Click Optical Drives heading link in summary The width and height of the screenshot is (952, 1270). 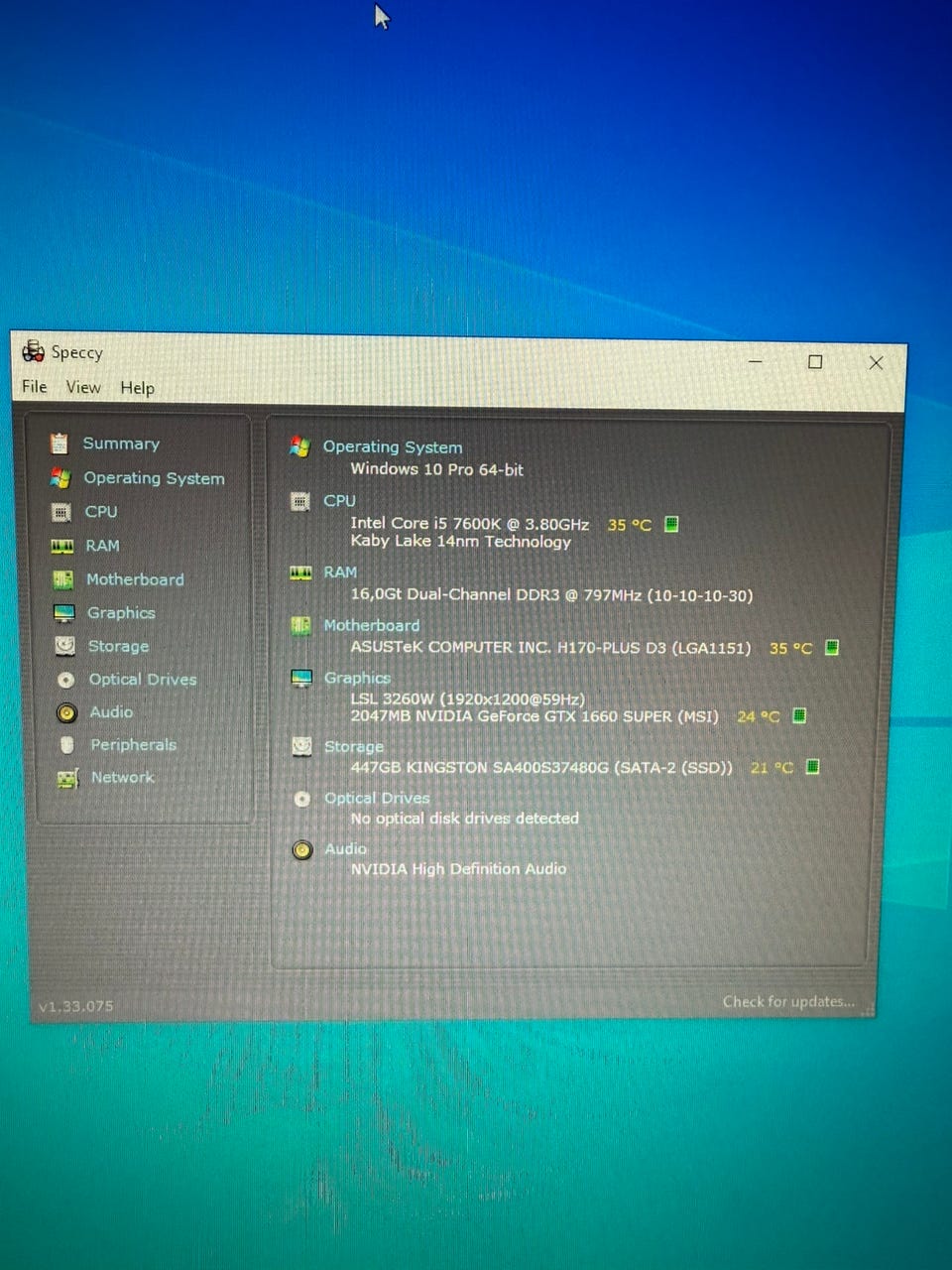click(x=377, y=799)
